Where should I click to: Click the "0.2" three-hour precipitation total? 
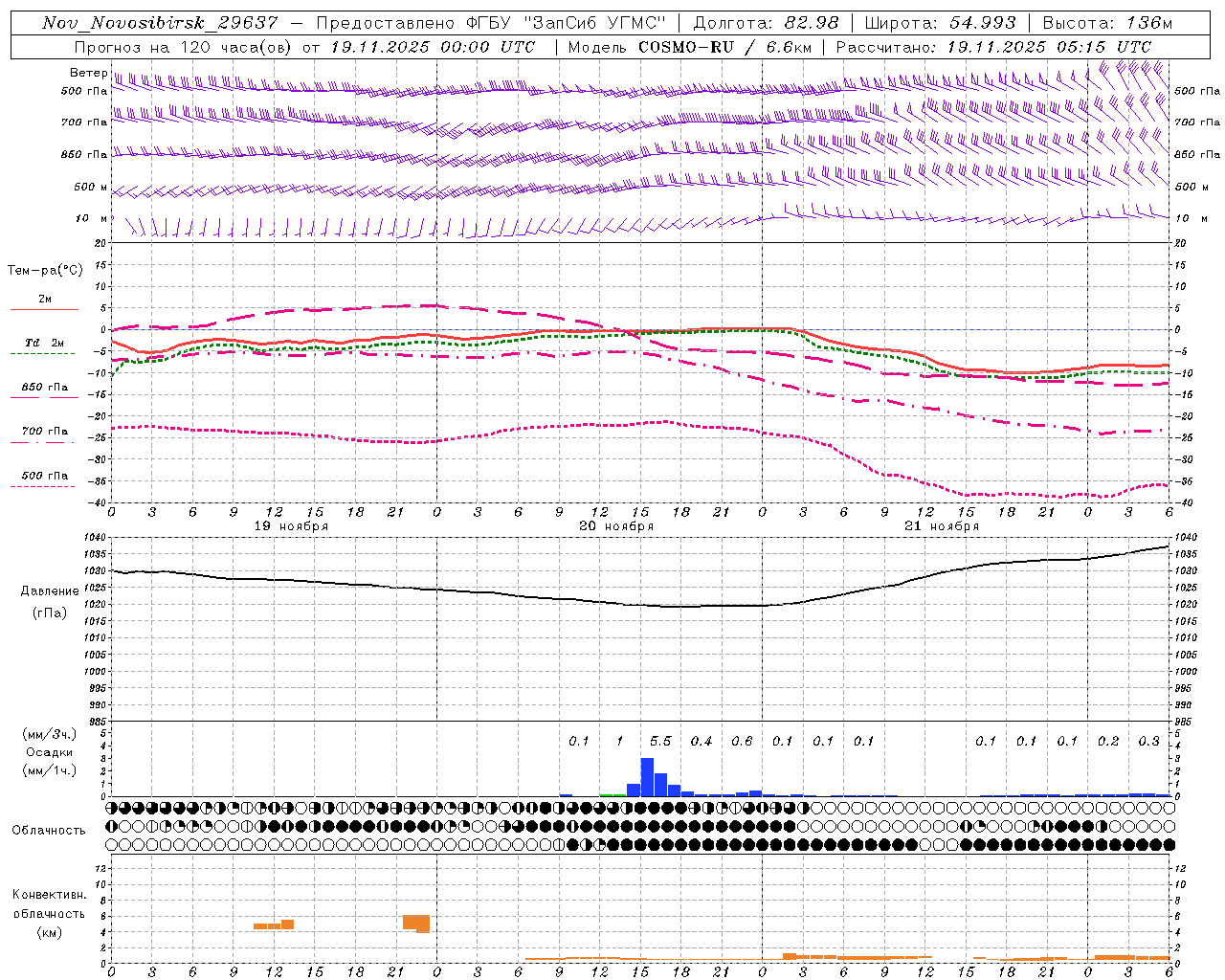(1108, 742)
